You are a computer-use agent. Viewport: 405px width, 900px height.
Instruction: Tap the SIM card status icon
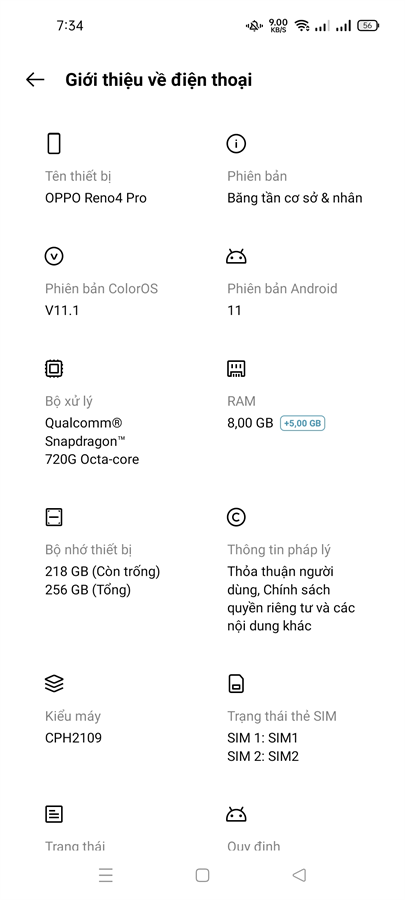(x=236, y=684)
